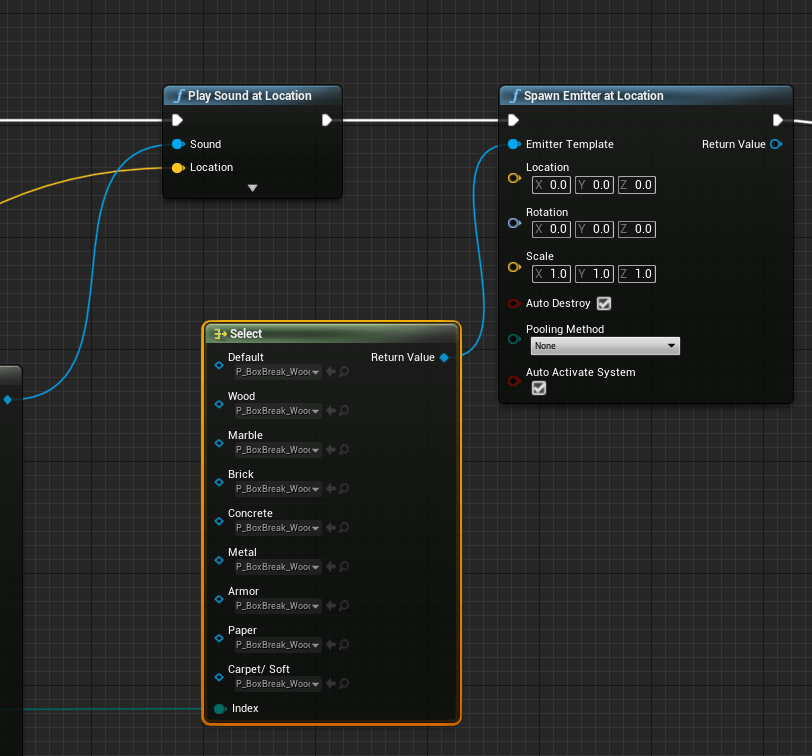Click the Rotation Z value field

pyautogui.click(x=636, y=229)
